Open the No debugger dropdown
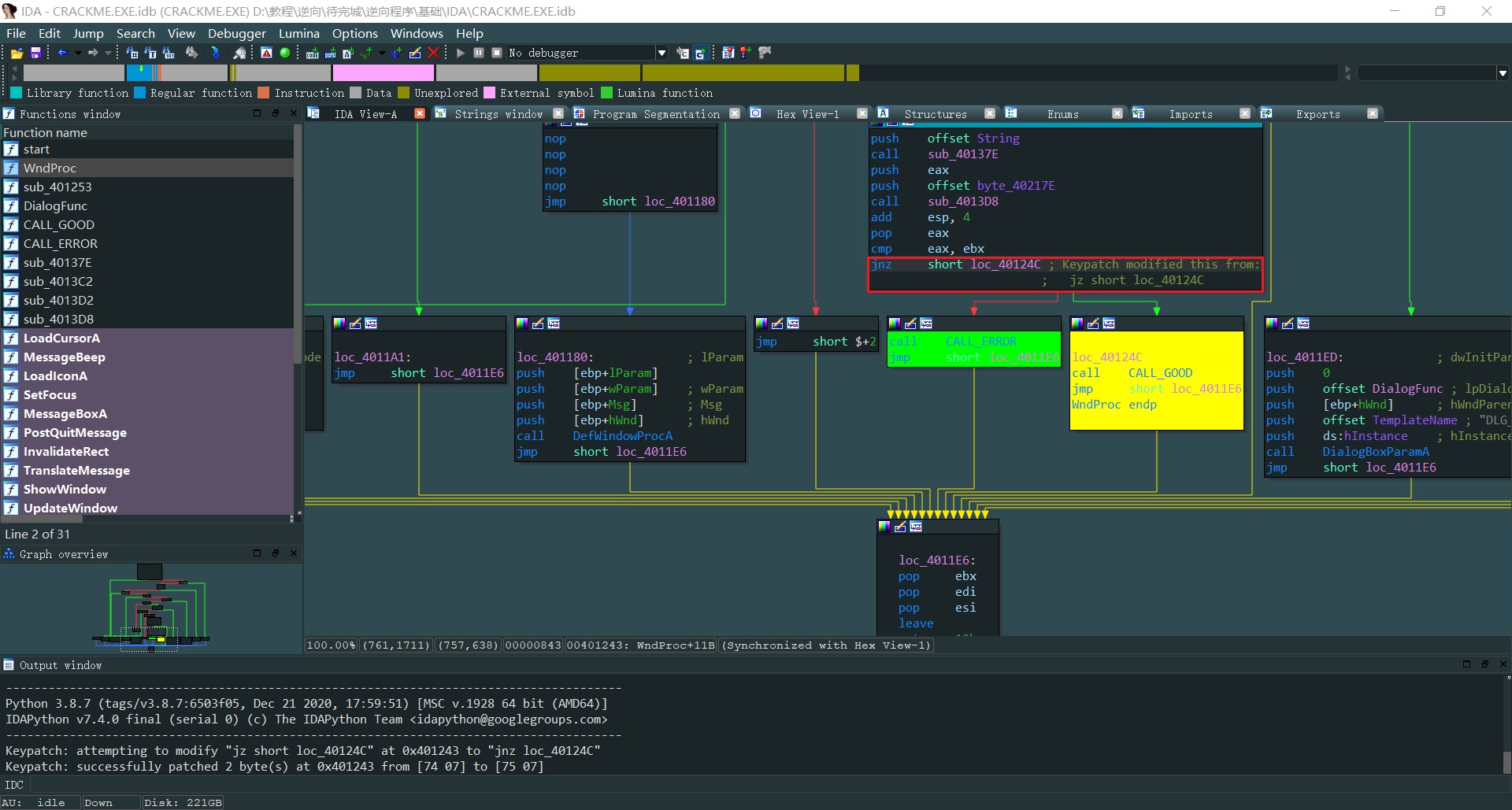This screenshot has height=810, width=1512. pos(661,53)
